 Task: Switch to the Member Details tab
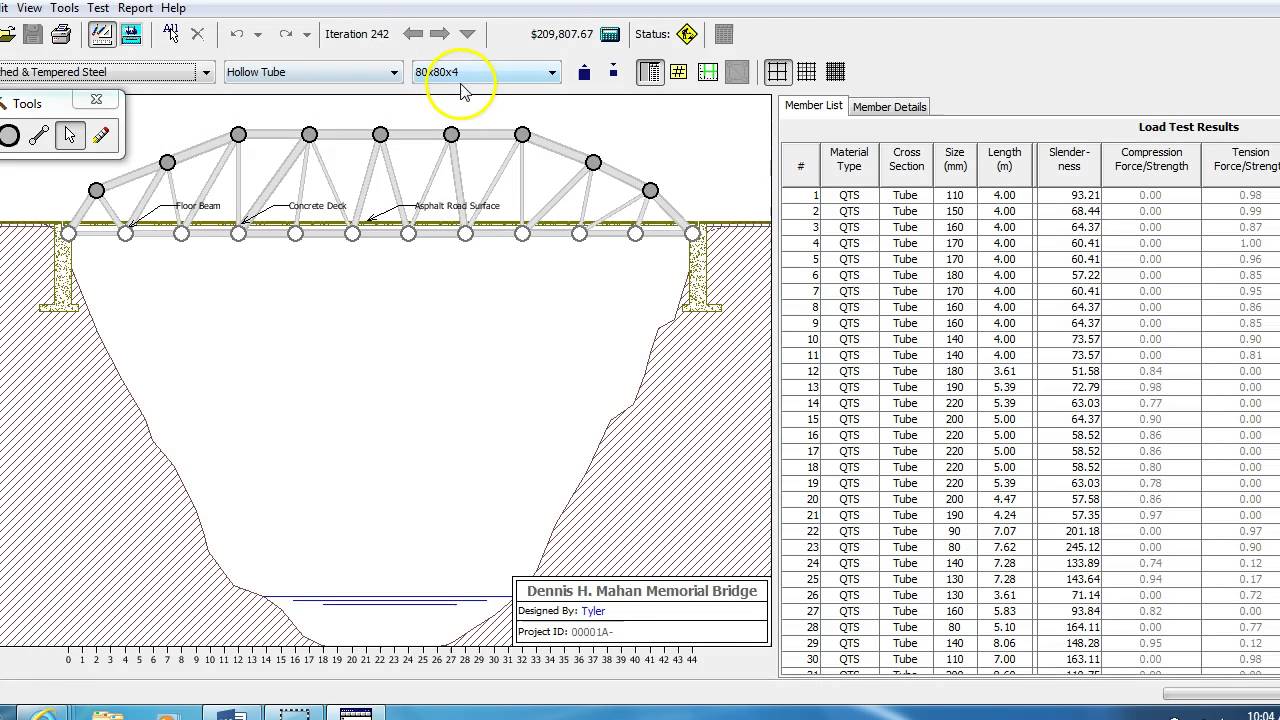[x=889, y=106]
